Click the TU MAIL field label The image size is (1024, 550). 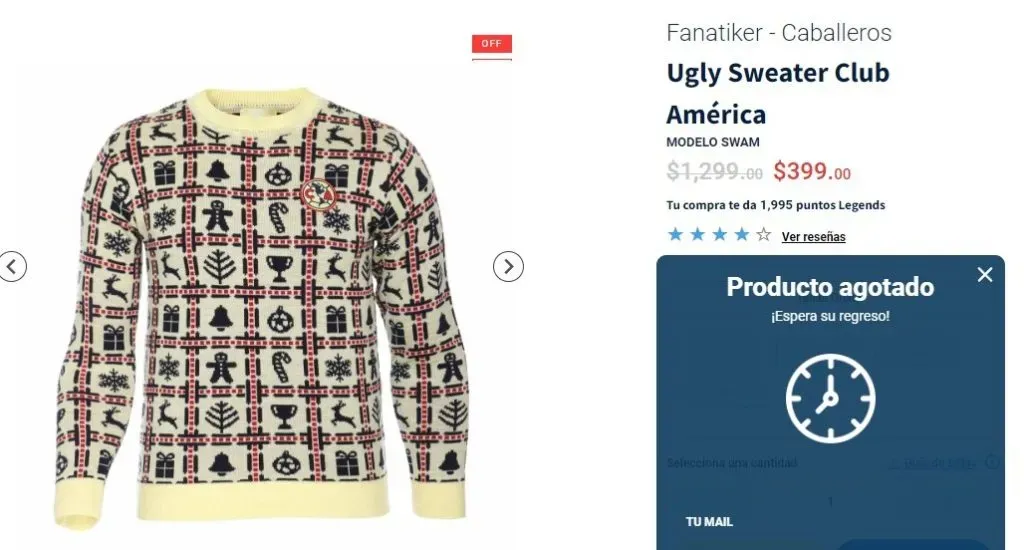(x=709, y=522)
